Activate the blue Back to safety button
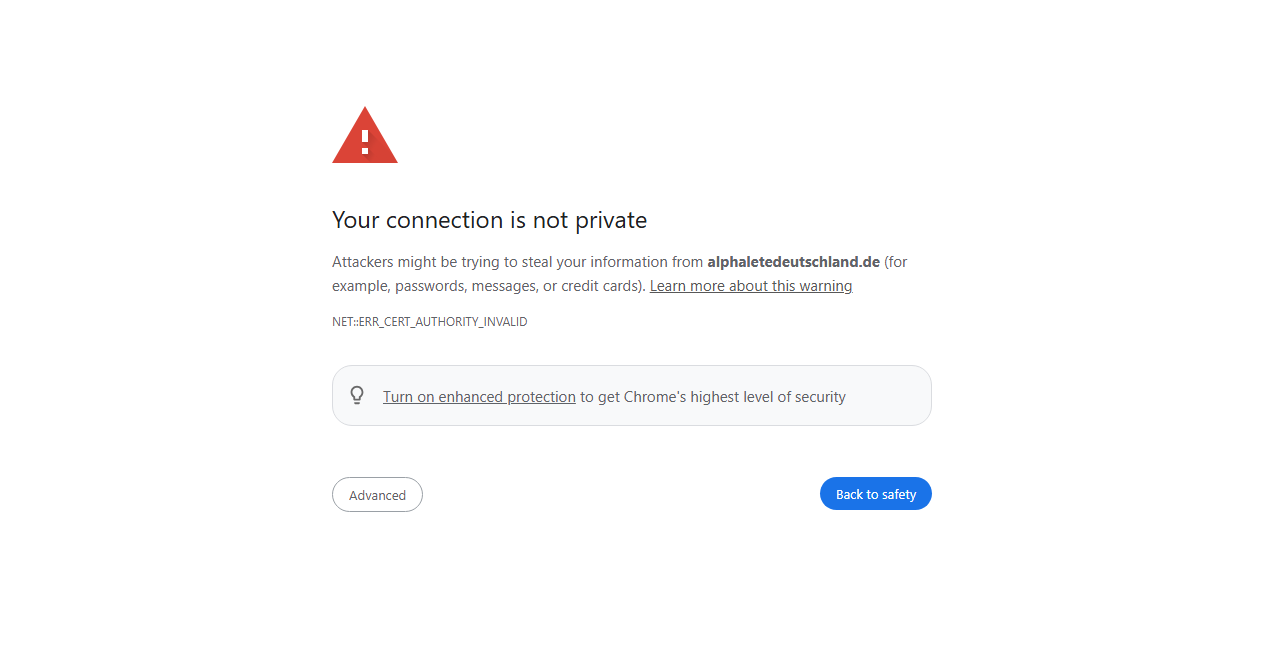This screenshot has width=1264, height=653. point(875,493)
